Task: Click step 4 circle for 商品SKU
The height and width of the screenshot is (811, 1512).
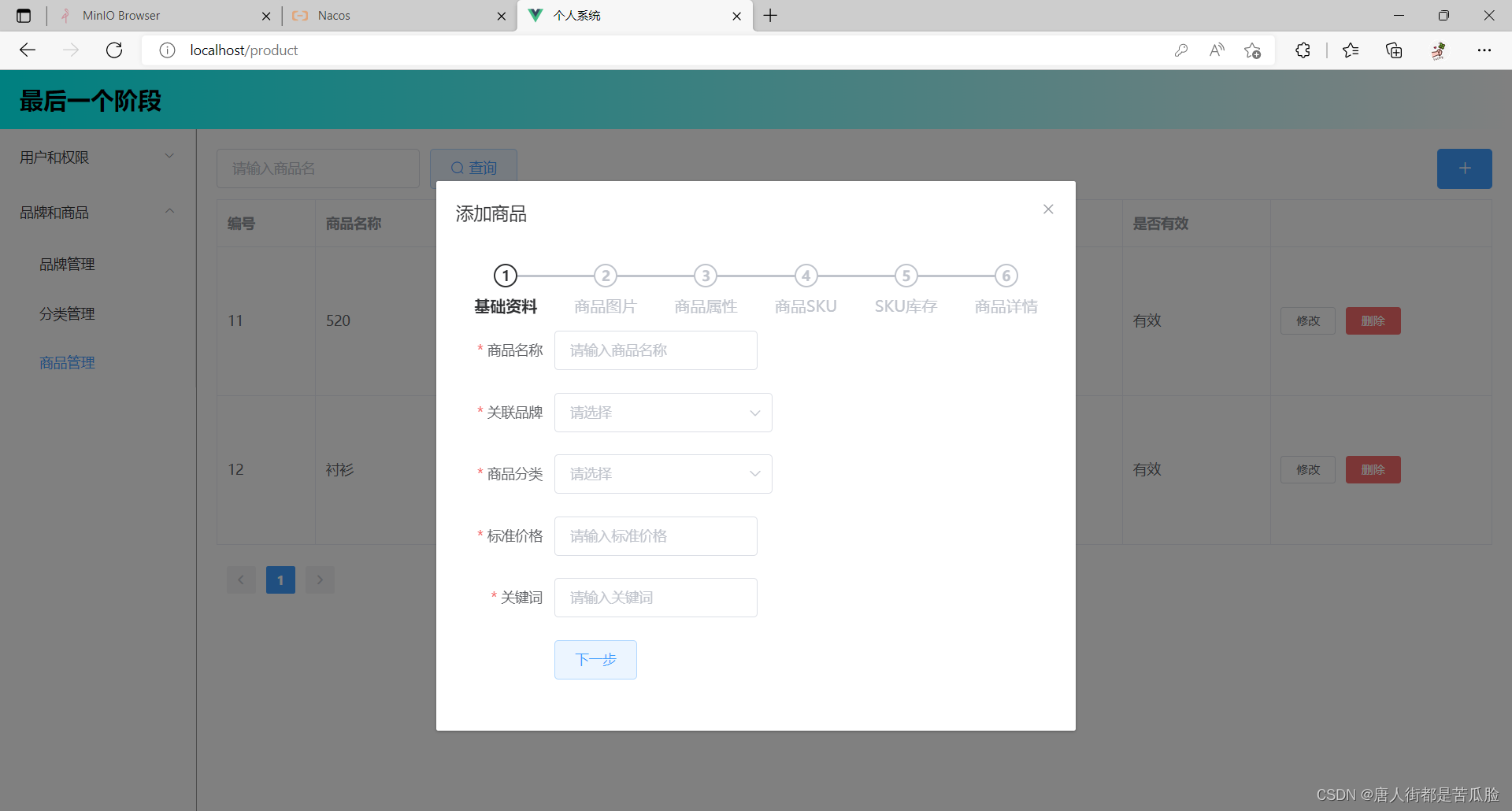Action: [806, 276]
